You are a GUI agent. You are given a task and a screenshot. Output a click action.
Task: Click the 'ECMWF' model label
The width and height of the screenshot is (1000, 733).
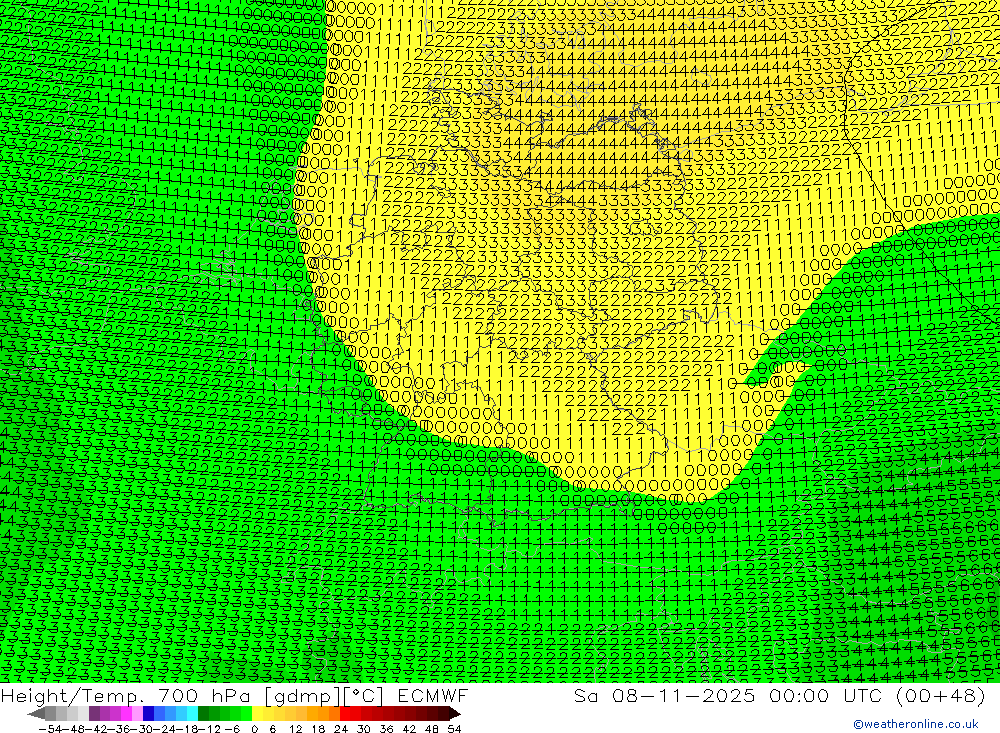432,695
